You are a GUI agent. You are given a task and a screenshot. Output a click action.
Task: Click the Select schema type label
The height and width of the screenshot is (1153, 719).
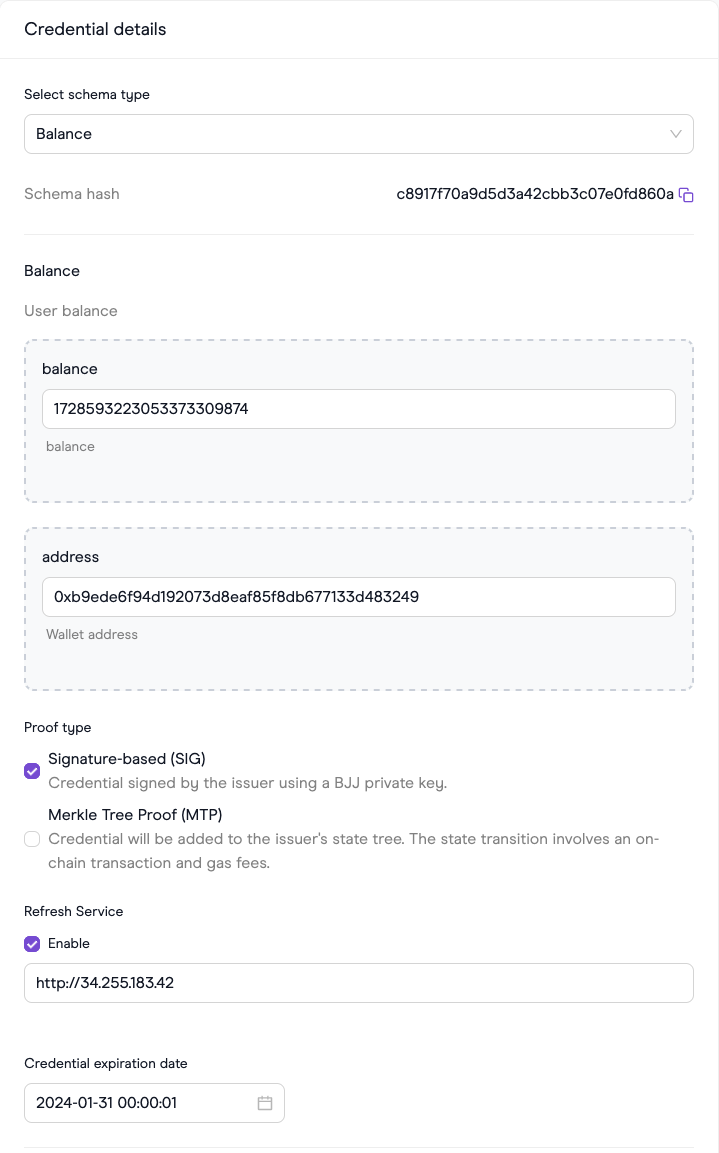(x=87, y=94)
